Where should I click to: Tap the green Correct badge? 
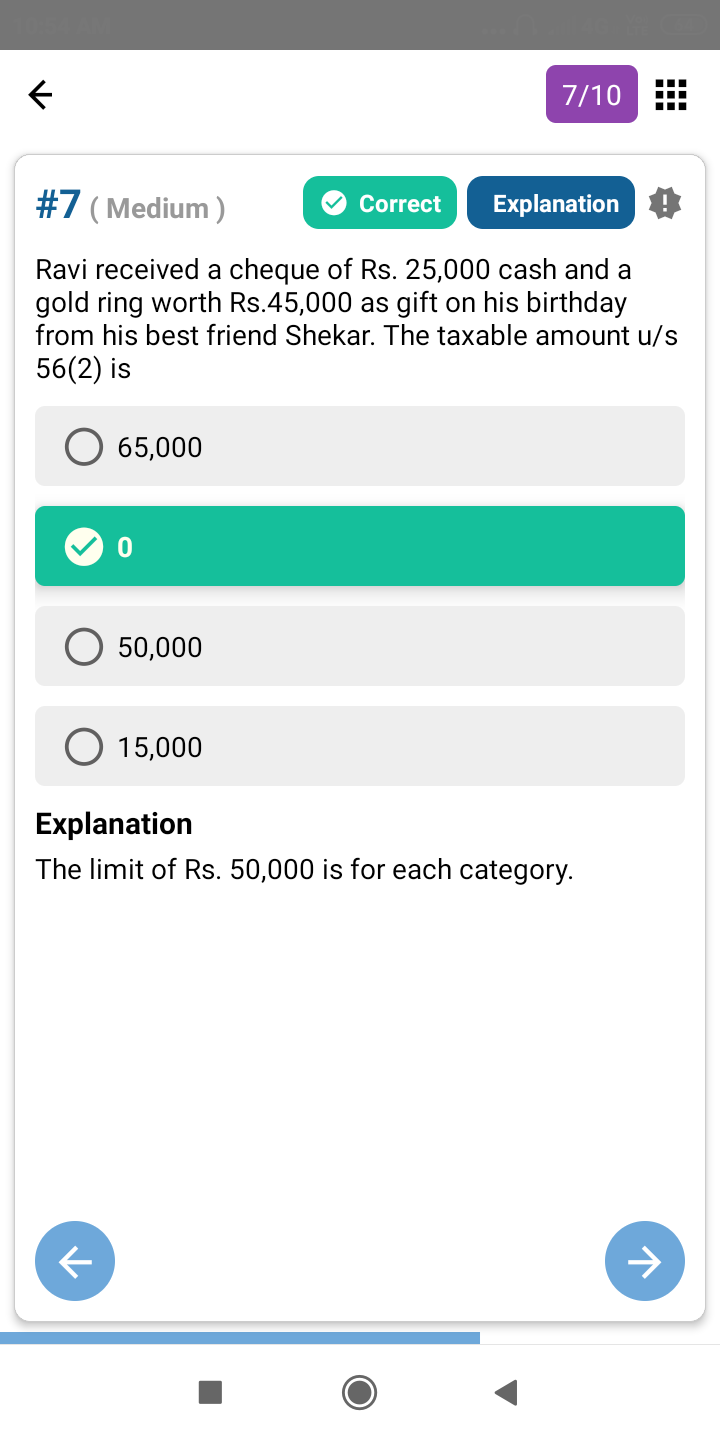pos(380,203)
